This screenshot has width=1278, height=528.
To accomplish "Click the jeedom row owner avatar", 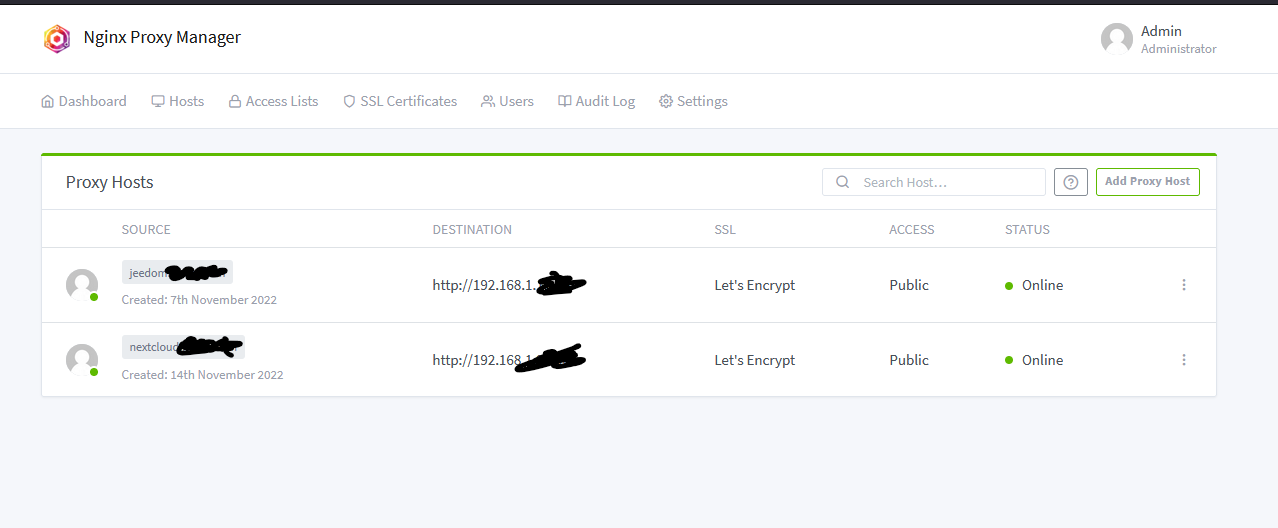I will [x=82, y=285].
